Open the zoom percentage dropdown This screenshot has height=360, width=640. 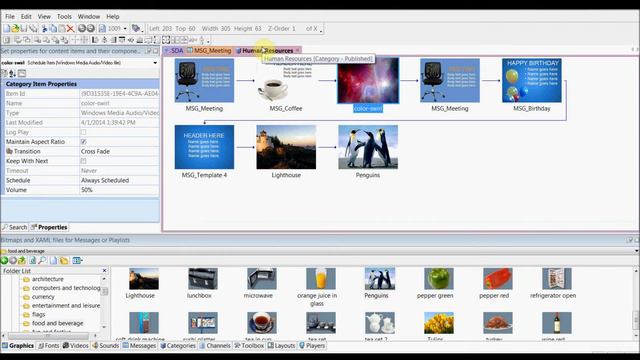point(125,29)
